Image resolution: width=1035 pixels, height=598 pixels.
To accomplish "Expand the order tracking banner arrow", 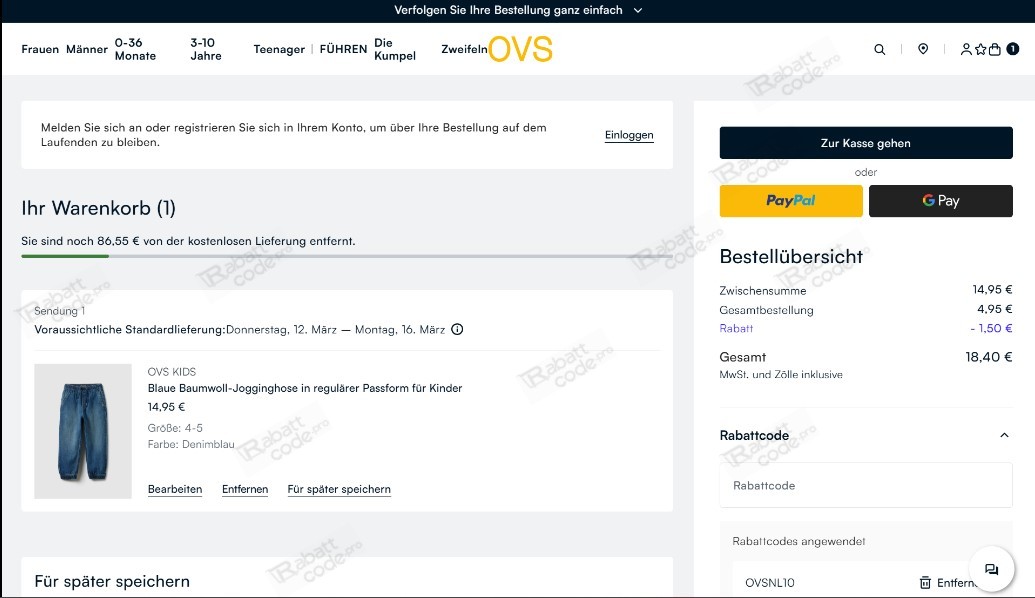I will 637,11.
